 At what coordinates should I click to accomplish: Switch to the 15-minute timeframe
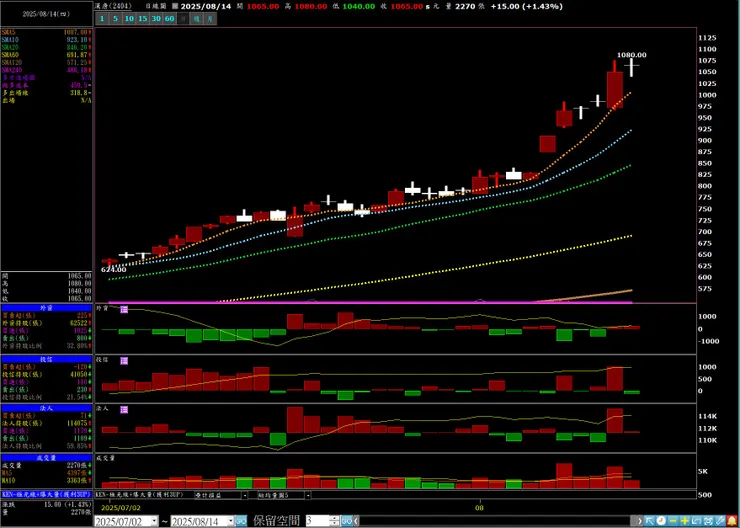pos(142,19)
